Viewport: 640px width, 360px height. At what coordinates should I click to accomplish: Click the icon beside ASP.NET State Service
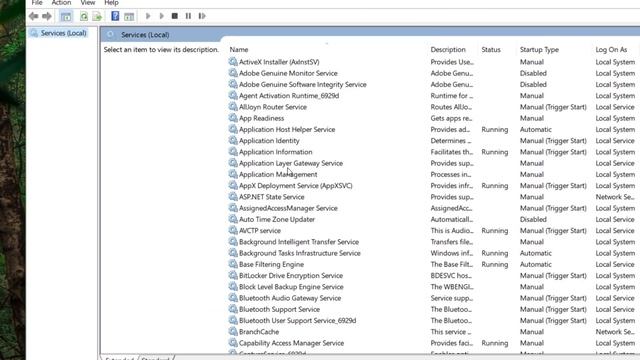(x=233, y=196)
